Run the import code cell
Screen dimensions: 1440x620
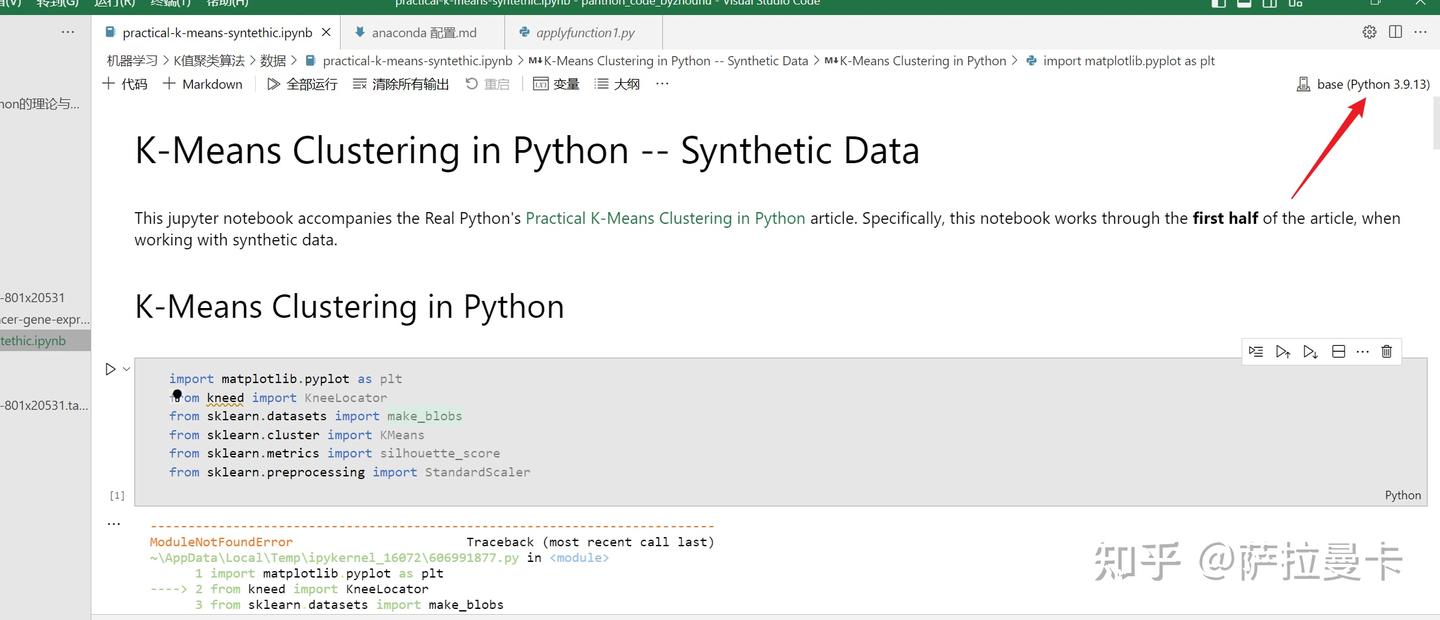point(110,369)
